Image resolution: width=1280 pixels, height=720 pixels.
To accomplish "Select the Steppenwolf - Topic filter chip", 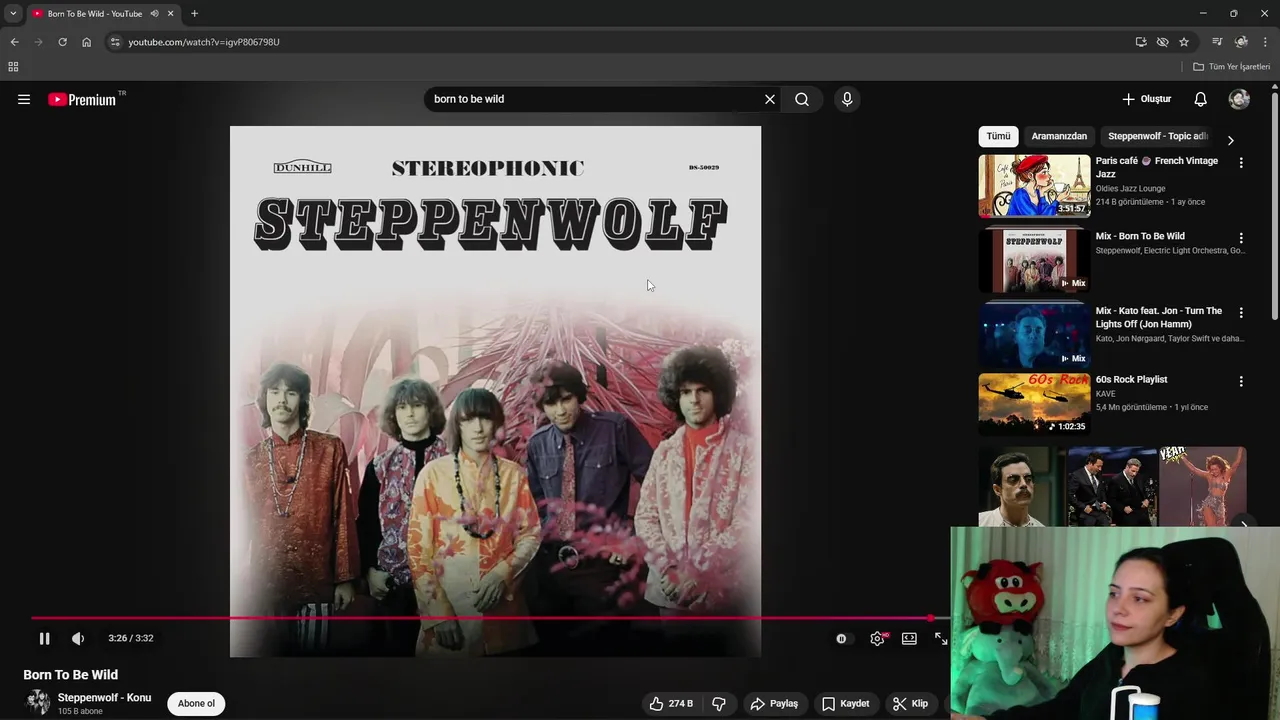I will 1157,136.
